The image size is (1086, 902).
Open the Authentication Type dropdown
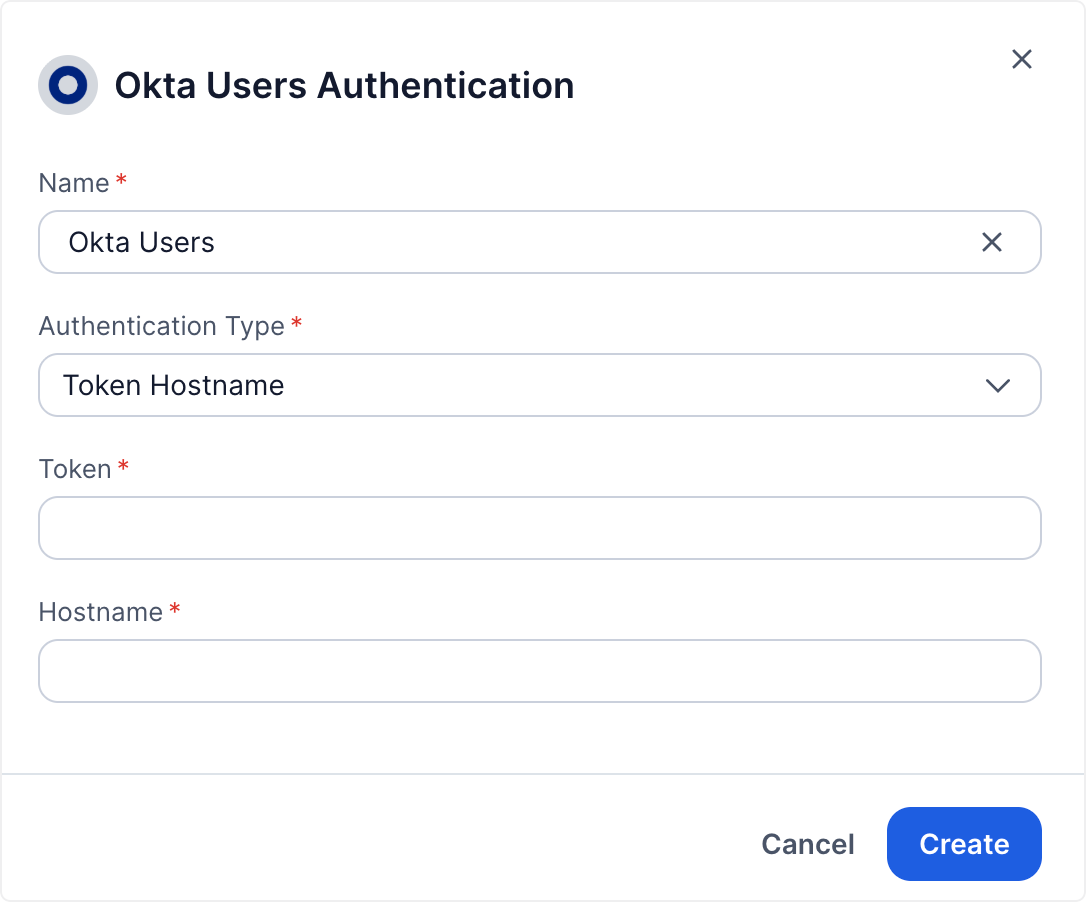point(540,385)
